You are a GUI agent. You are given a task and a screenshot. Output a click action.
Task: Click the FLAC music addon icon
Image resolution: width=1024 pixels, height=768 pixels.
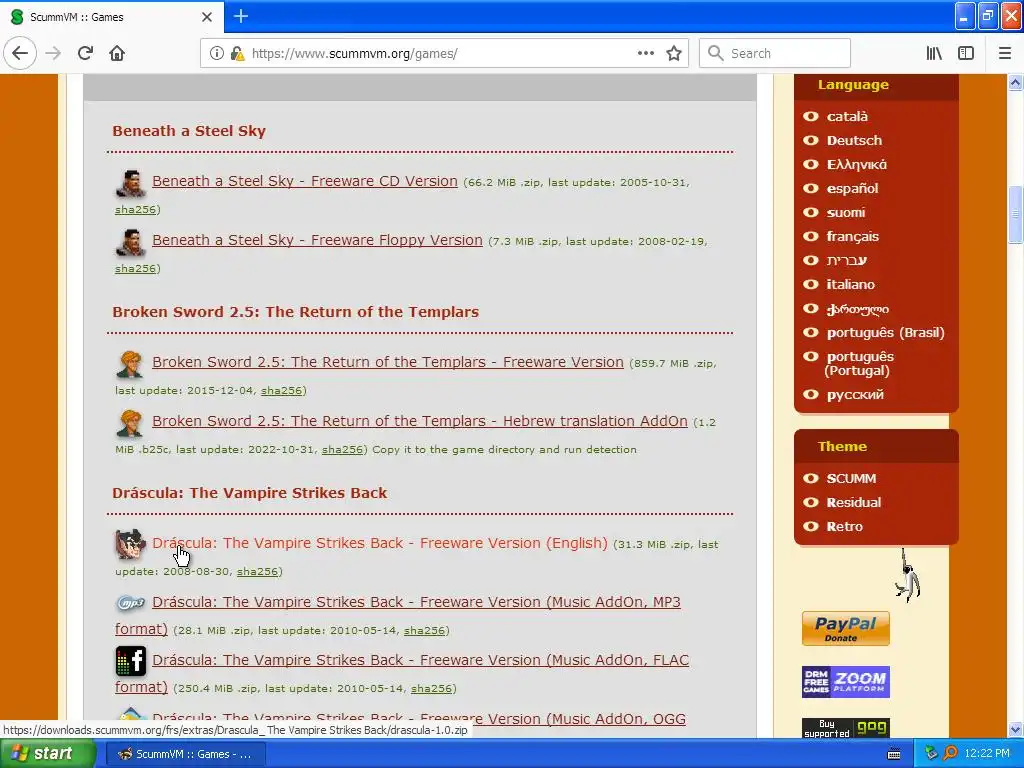coord(130,661)
